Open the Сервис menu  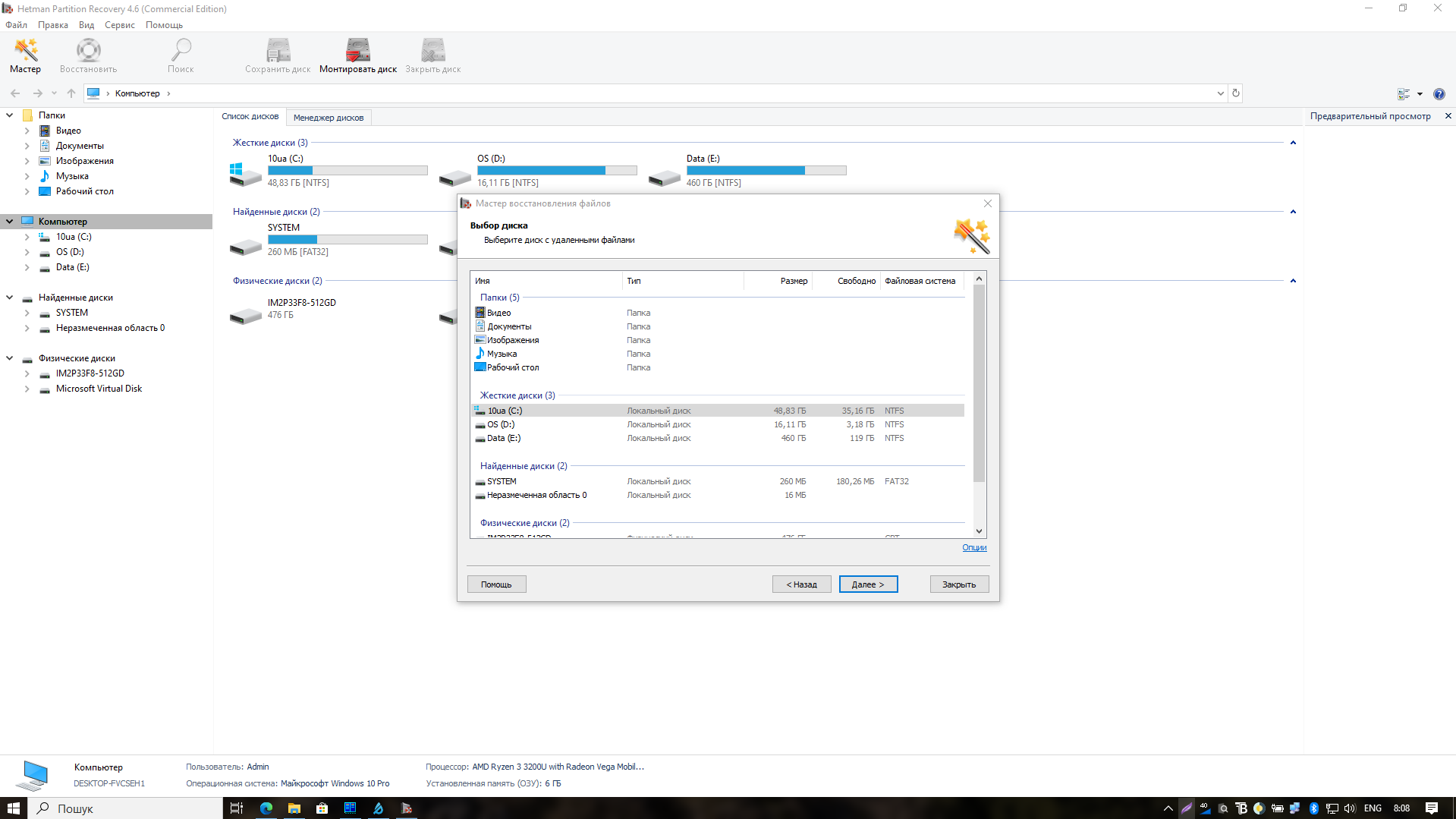click(119, 25)
